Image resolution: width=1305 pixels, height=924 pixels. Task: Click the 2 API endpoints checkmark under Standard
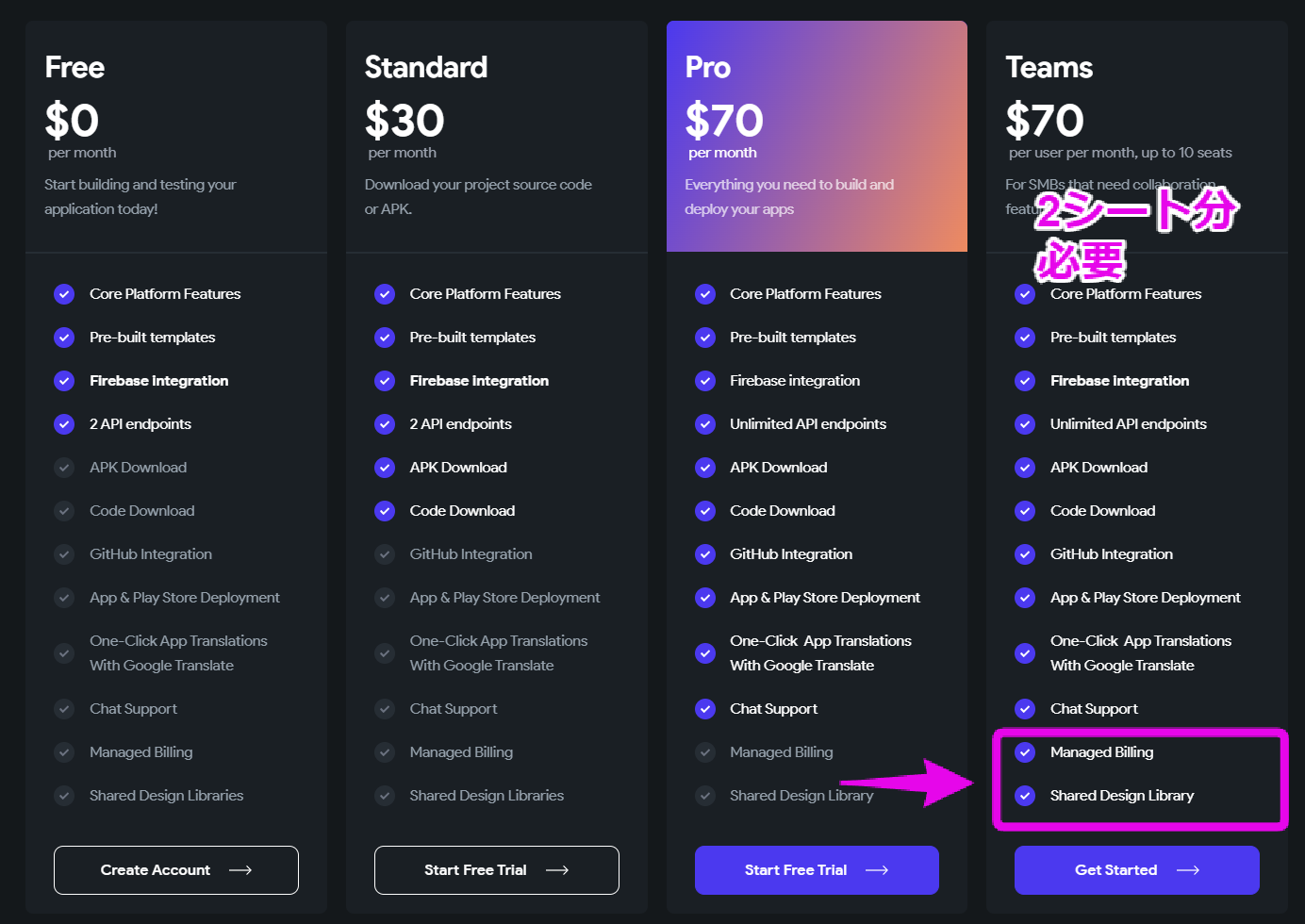point(385,423)
